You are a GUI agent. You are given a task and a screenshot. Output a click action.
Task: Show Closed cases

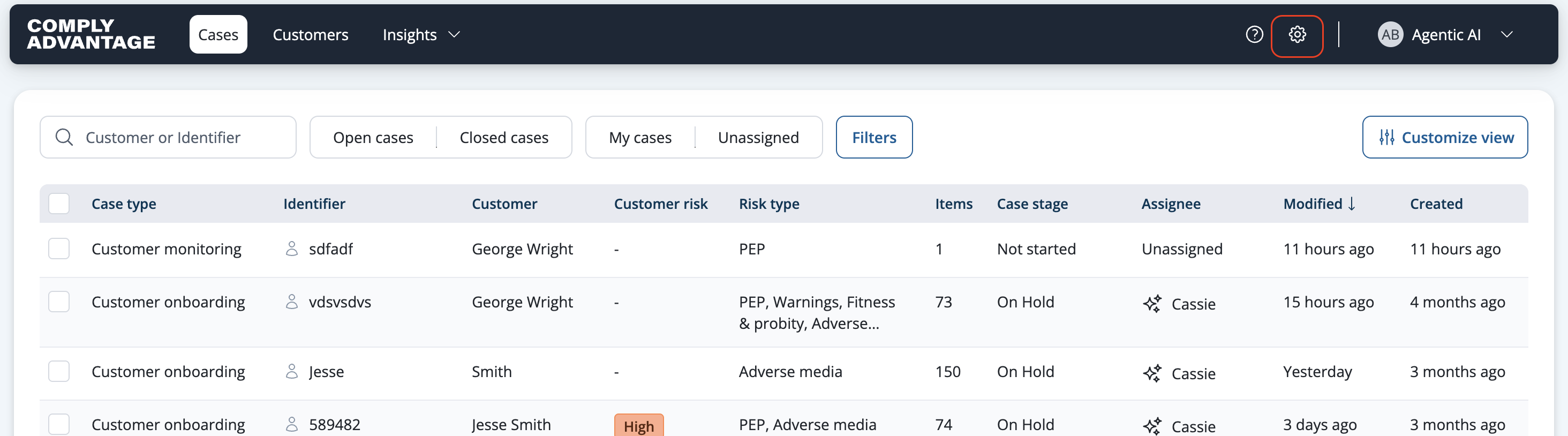pyautogui.click(x=504, y=138)
